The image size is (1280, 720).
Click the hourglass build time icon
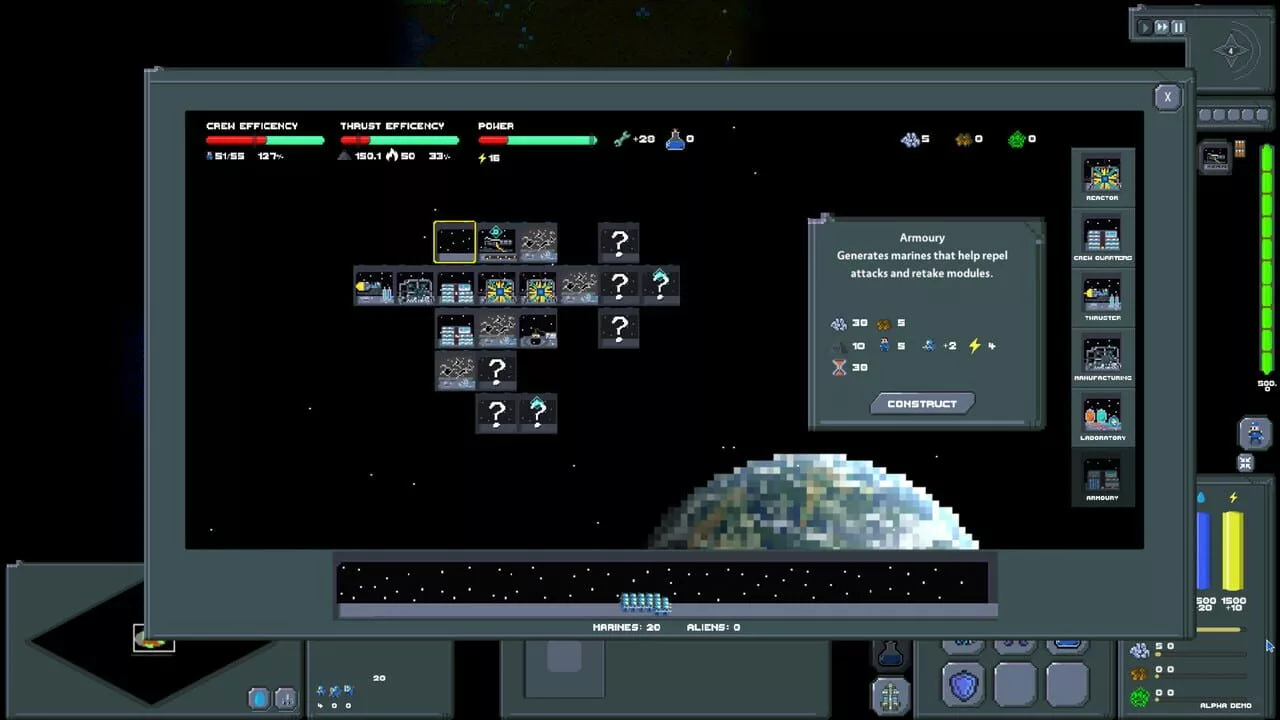(x=838, y=368)
